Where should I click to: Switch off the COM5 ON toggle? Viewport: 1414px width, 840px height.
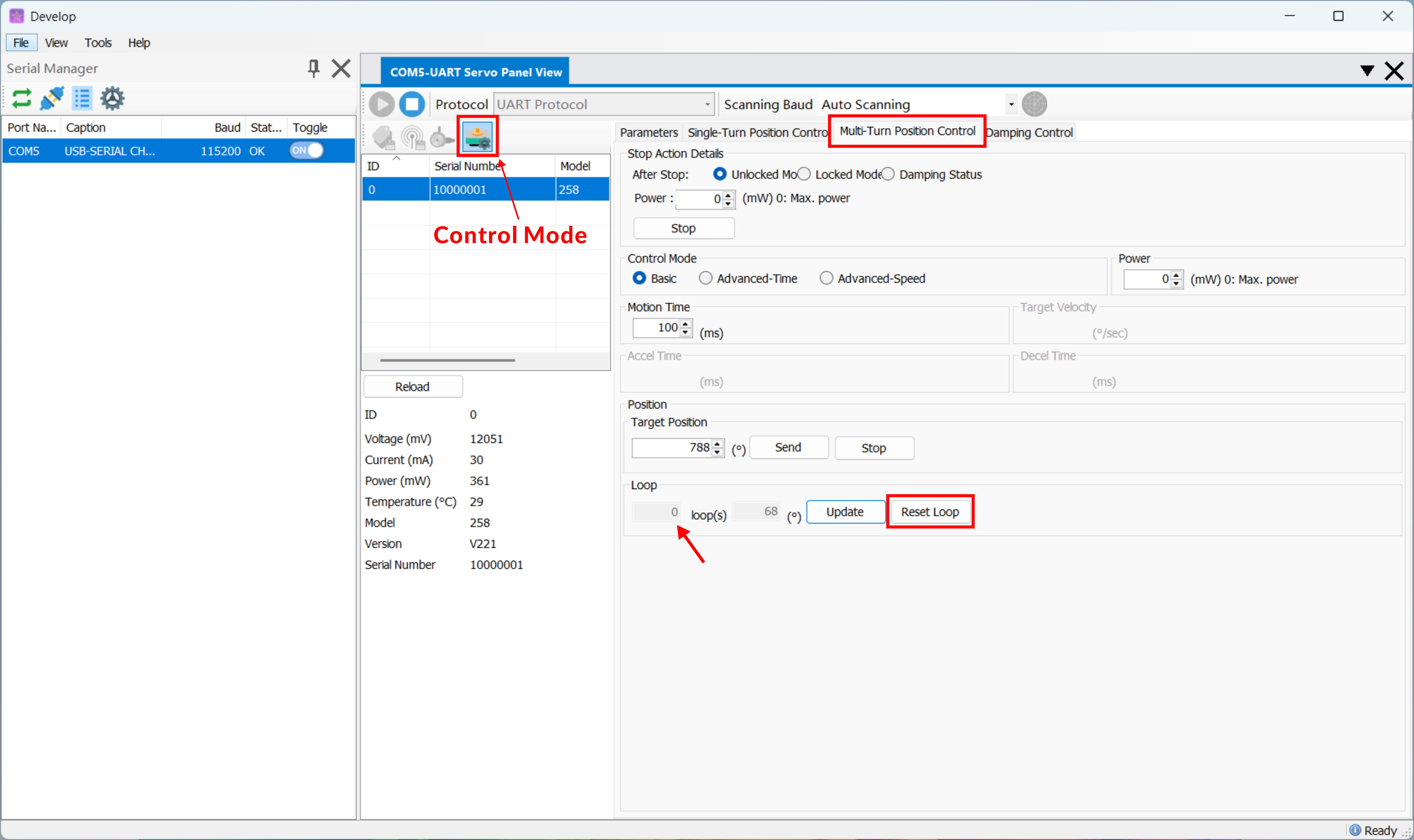pos(306,151)
